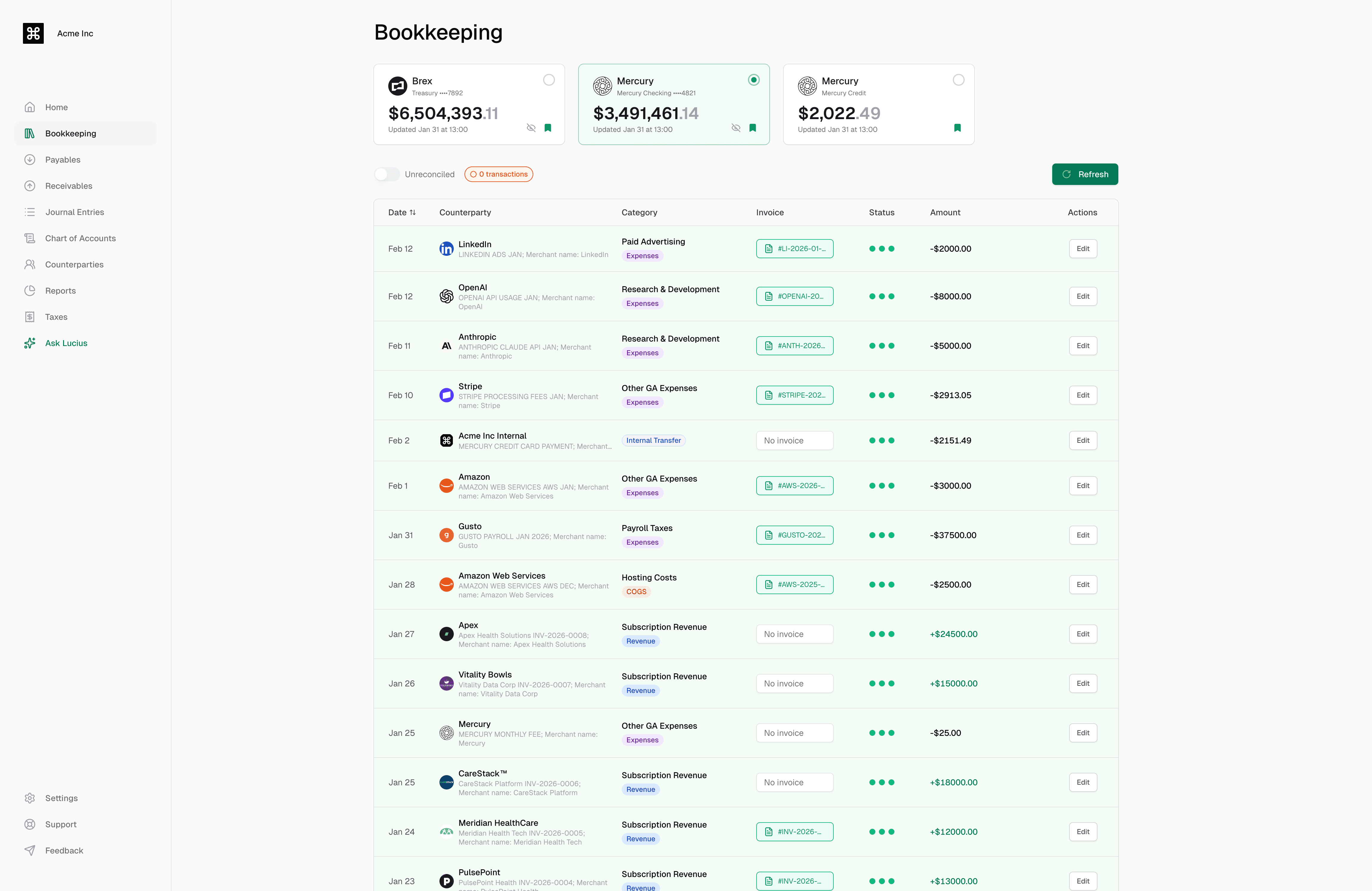Image resolution: width=1372 pixels, height=891 pixels.
Task: Click the Stripe counterparty logo
Action: [x=446, y=395]
